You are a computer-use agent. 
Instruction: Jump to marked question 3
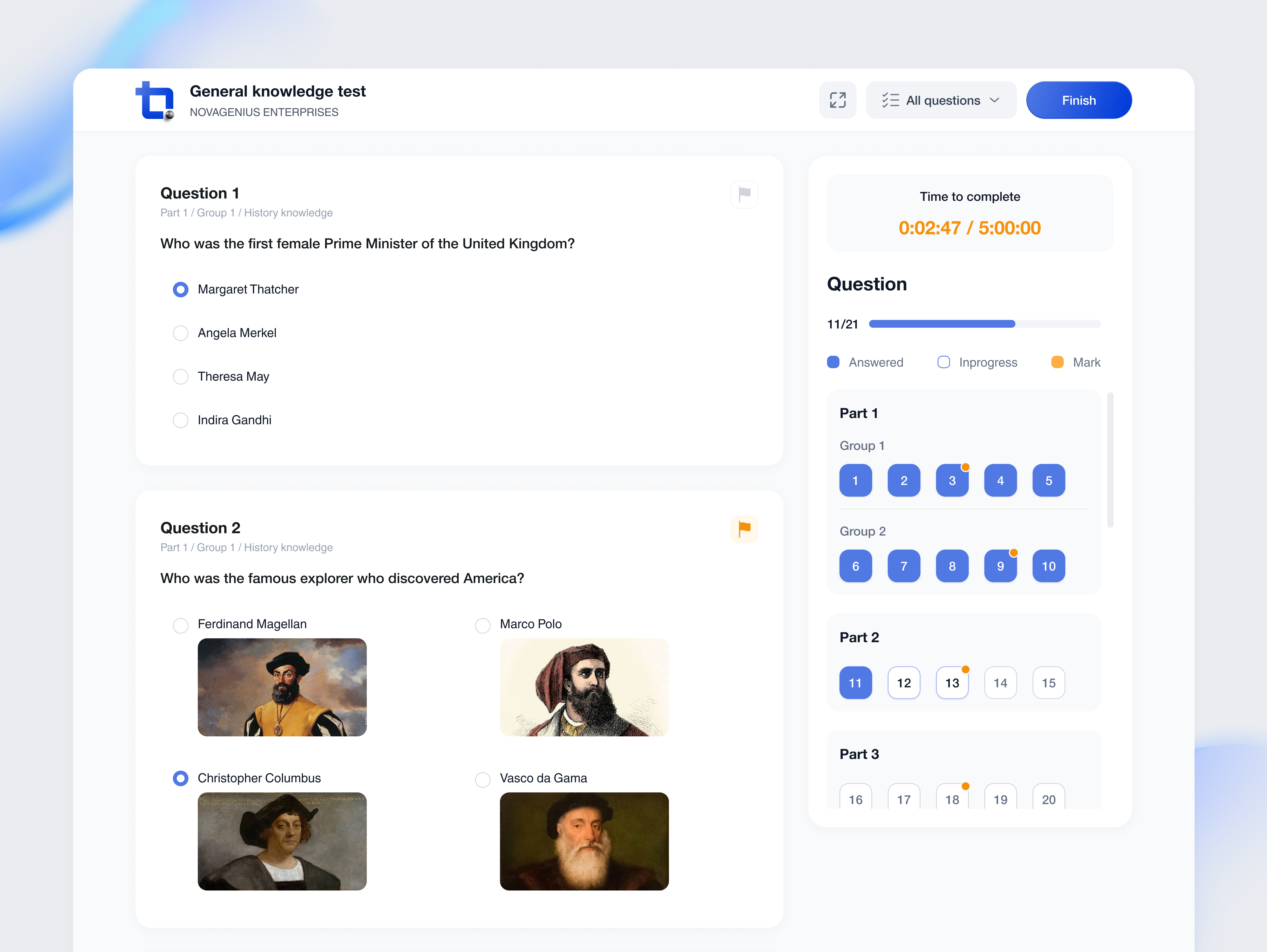(952, 480)
